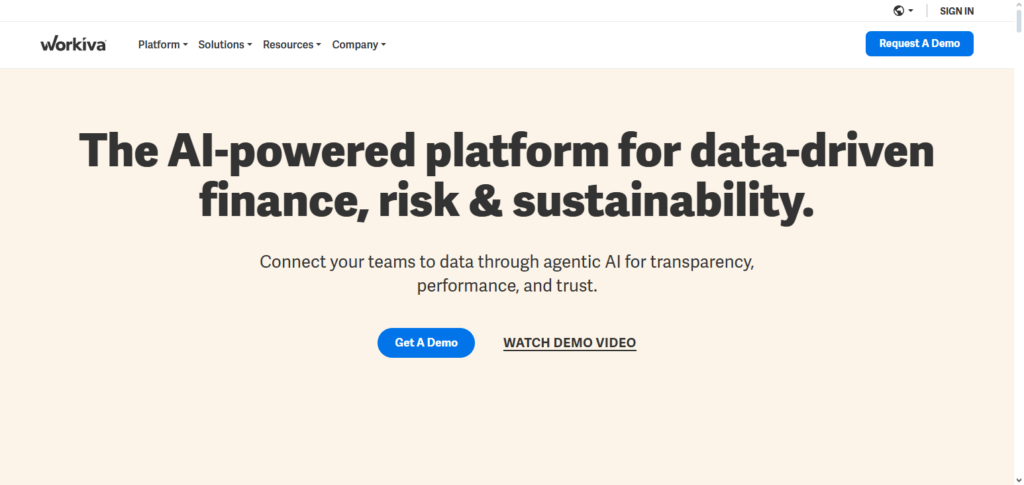This screenshot has width=1024, height=485.
Task: Expand the Company caret arrow
Action: [x=383, y=45]
